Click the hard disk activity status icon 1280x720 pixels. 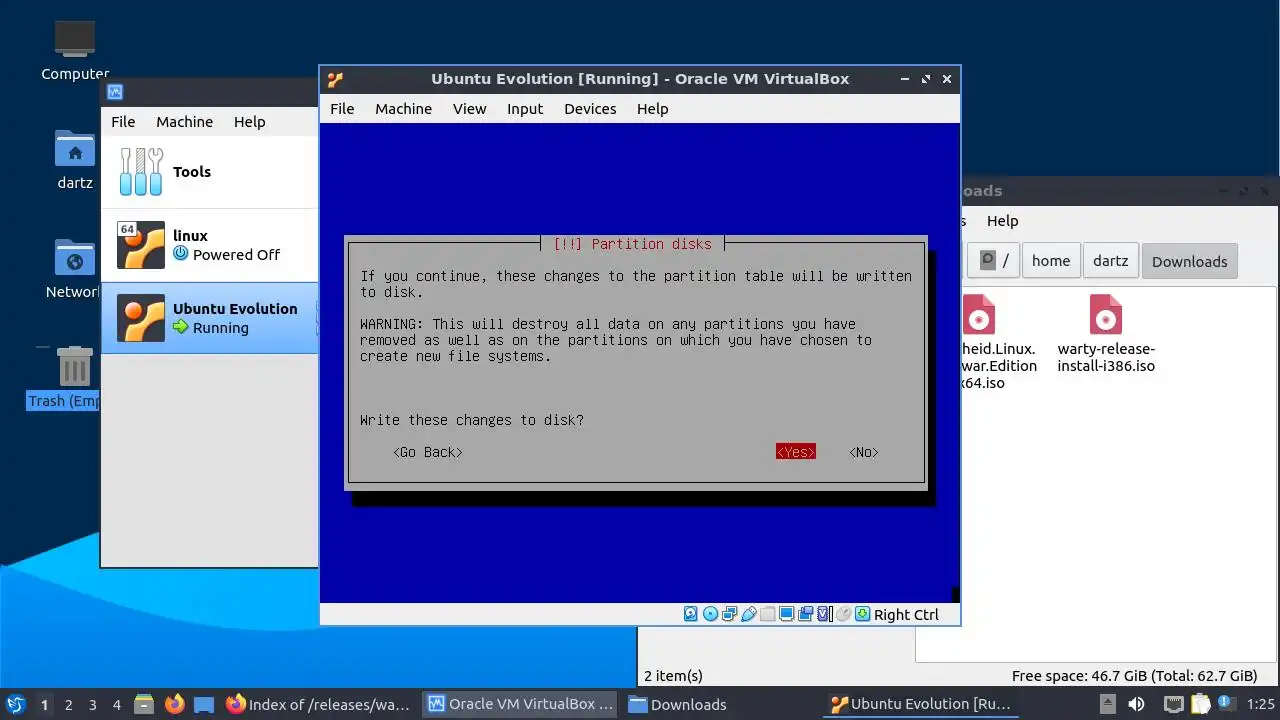click(x=690, y=614)
